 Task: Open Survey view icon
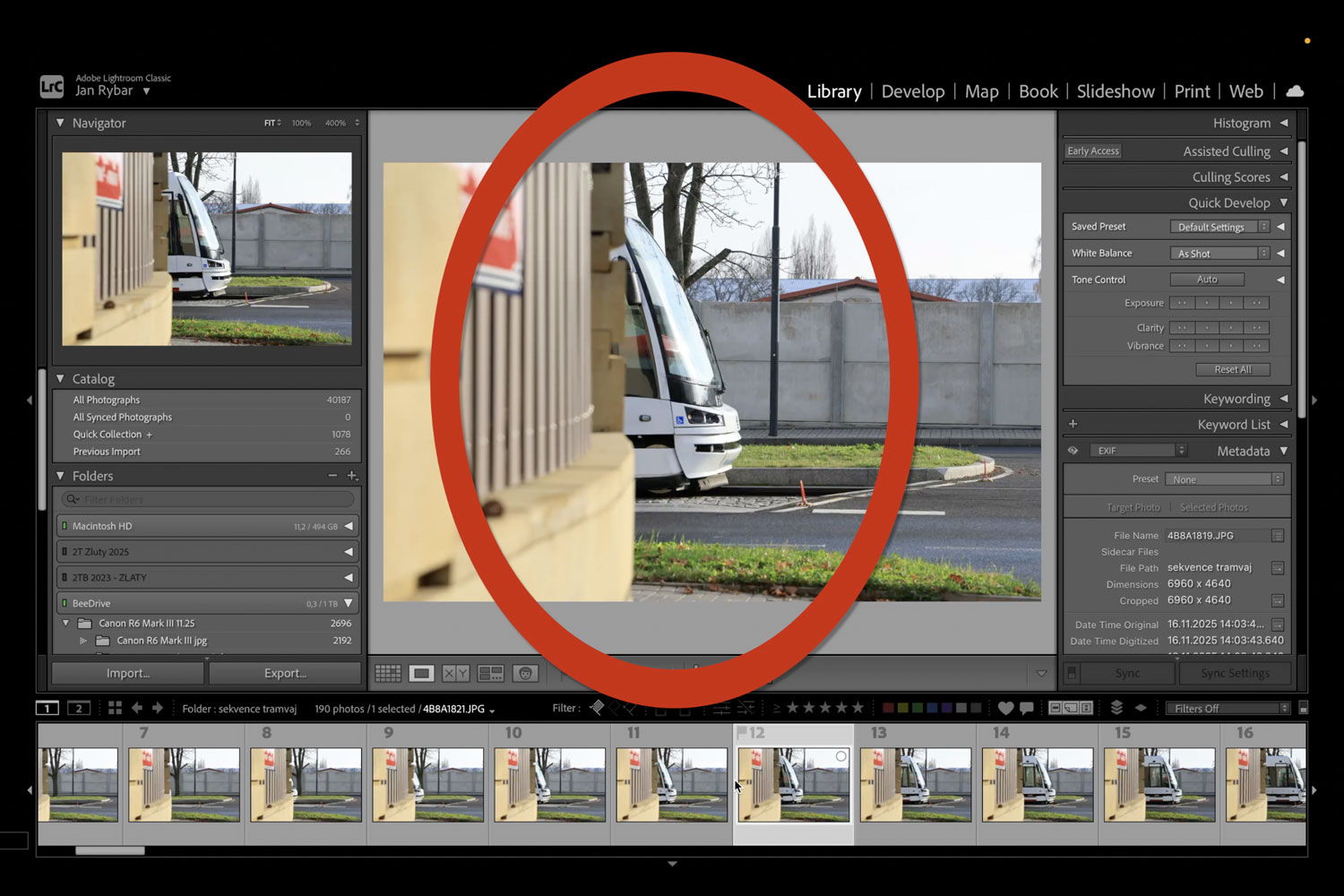(490, 673)
